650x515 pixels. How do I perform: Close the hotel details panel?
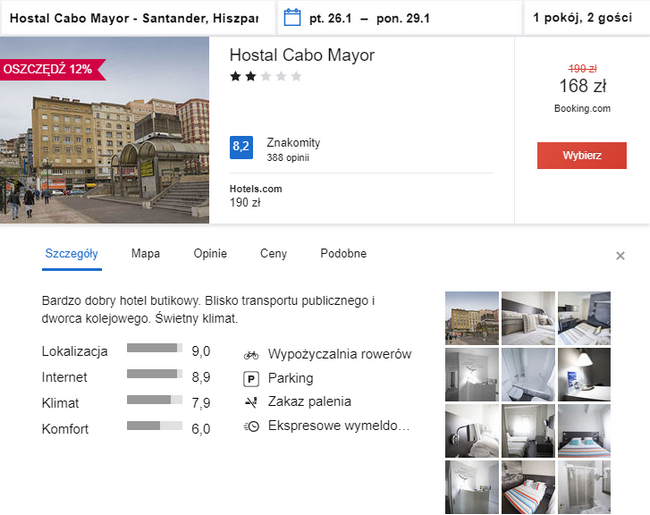620,255
